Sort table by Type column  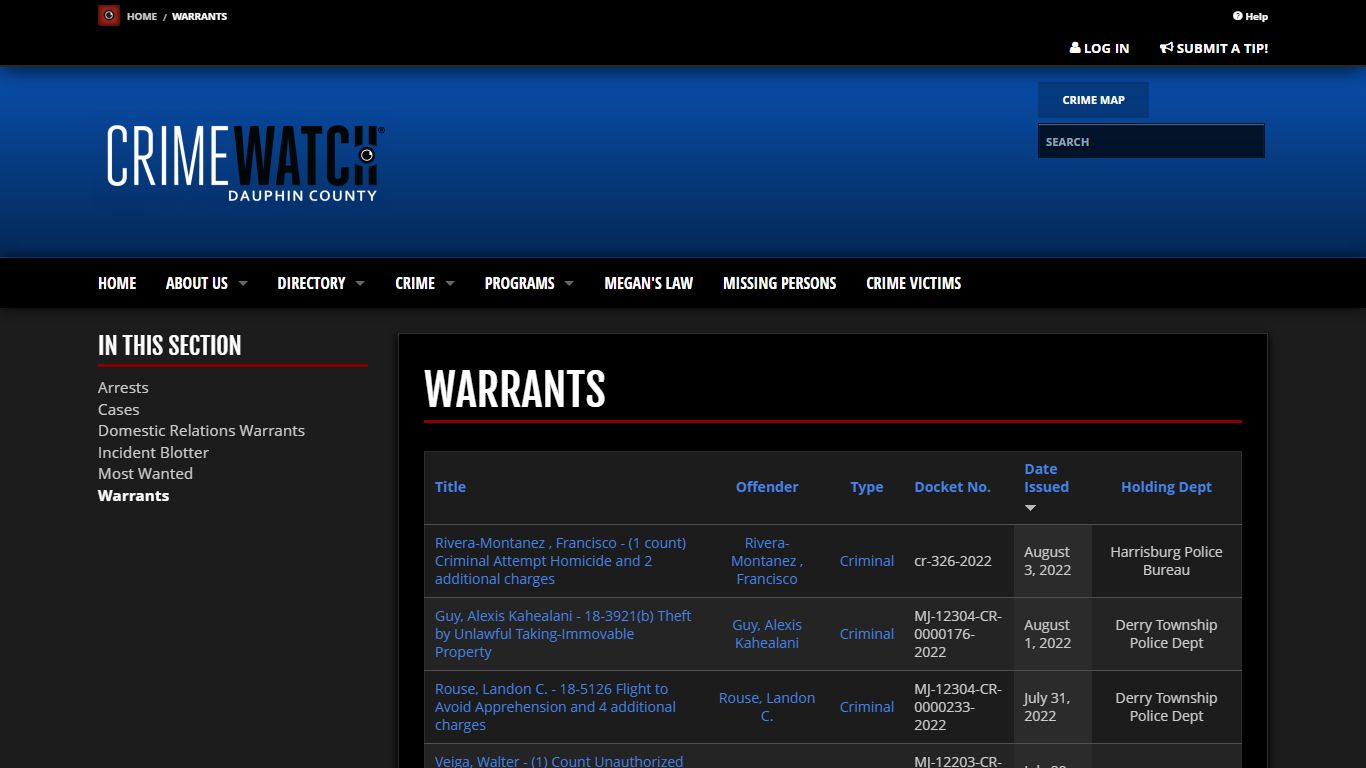coord(866,487)
